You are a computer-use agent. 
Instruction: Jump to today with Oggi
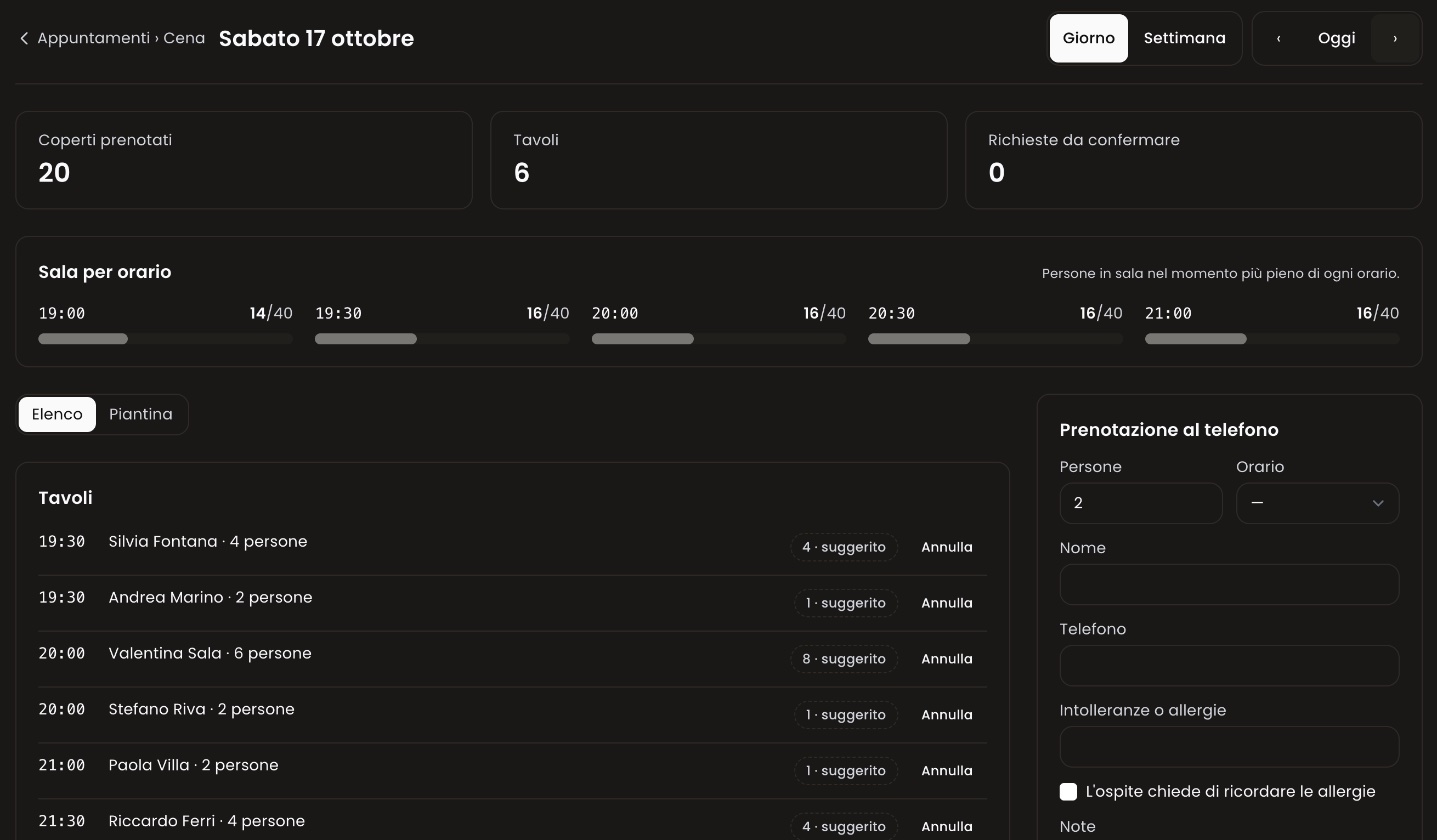[1336, 38]
